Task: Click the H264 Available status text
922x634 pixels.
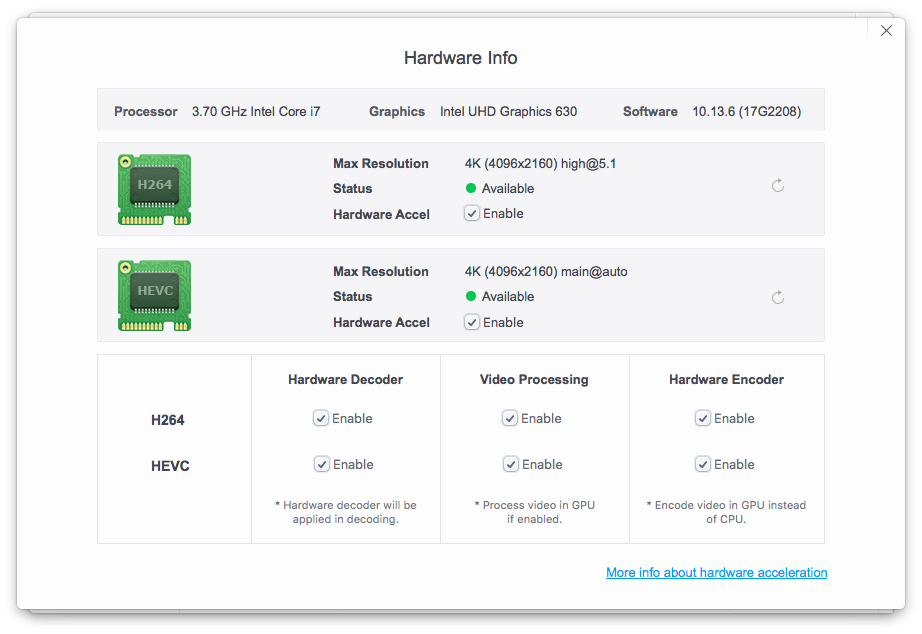Action: [x=507, y=188]
